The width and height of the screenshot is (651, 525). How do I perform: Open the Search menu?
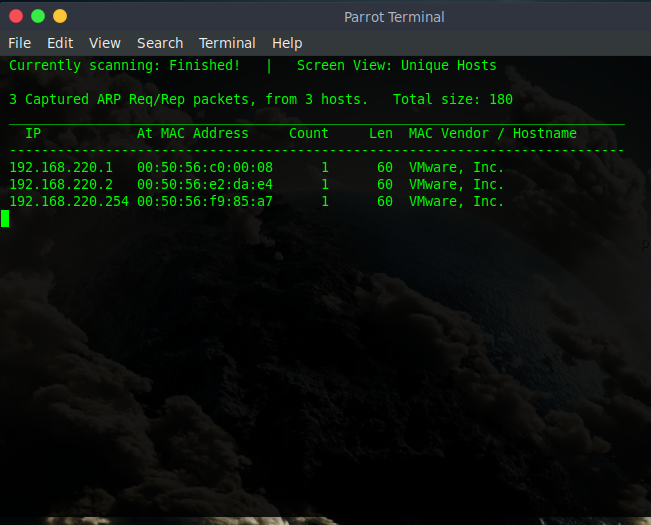pyautogui.click(x=160, y=43)
